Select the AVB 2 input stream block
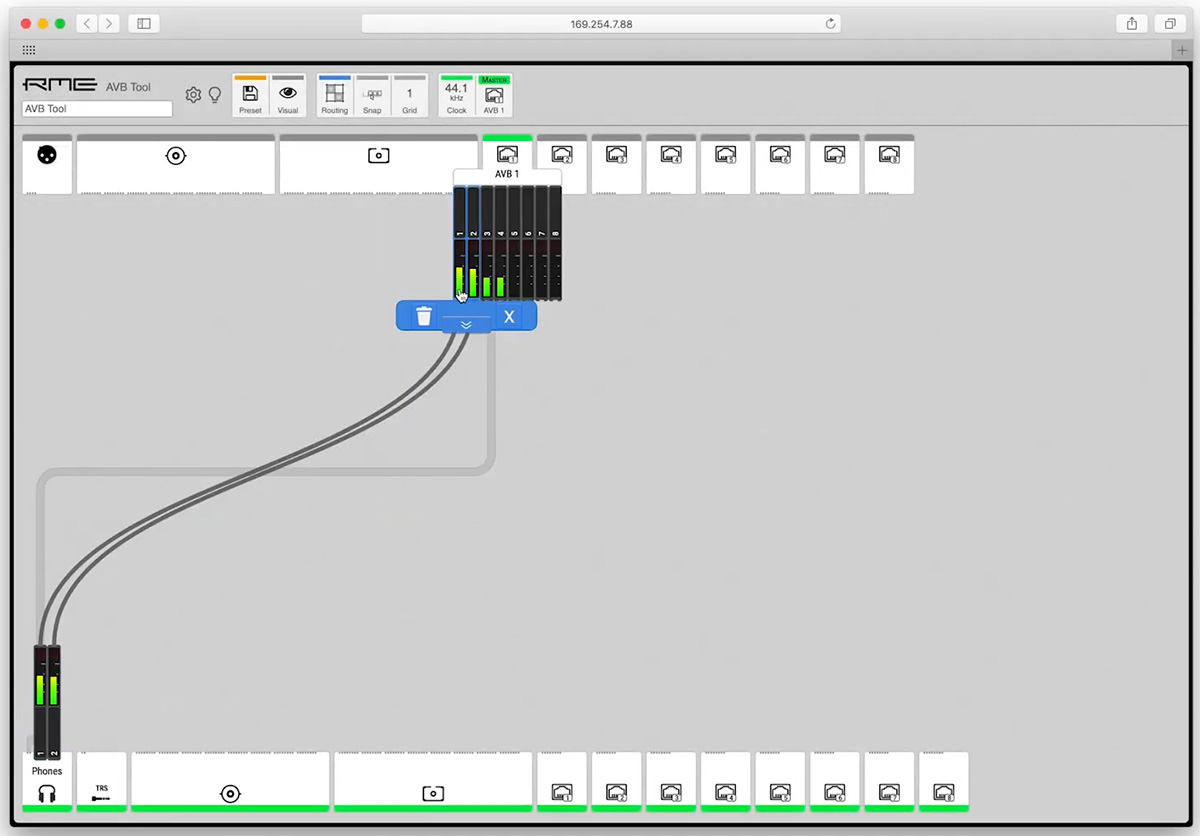The height and width of the screenshot is (836, 1200). point(562,164)
